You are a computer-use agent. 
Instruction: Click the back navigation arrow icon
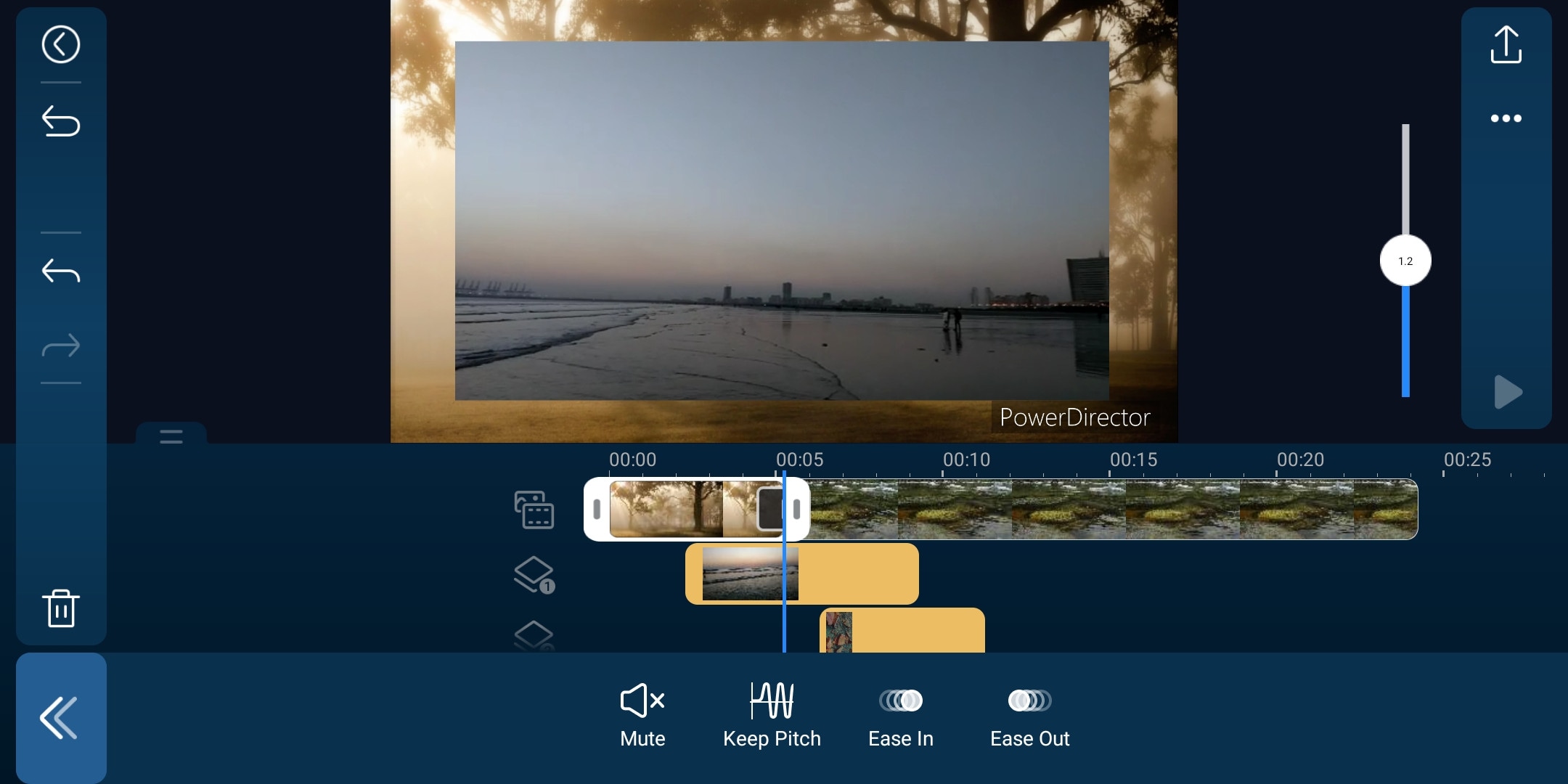point(59,43)
